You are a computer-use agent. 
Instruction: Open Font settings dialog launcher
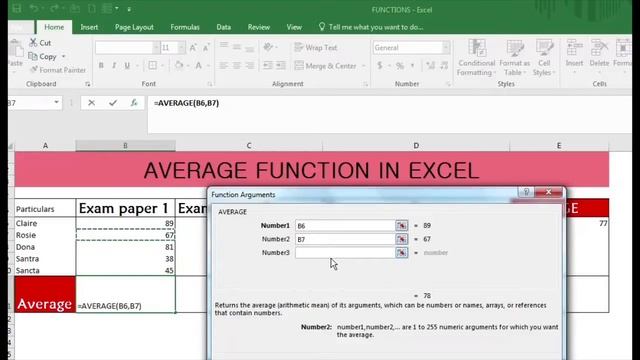pyautogui.click(x=209, y=84)
